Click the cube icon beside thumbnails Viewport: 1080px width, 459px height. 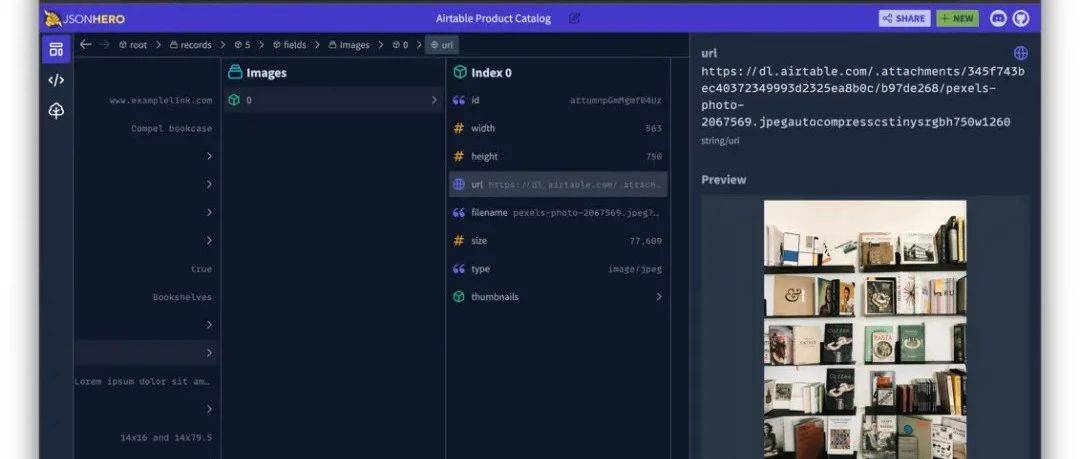tap(459, 296)
